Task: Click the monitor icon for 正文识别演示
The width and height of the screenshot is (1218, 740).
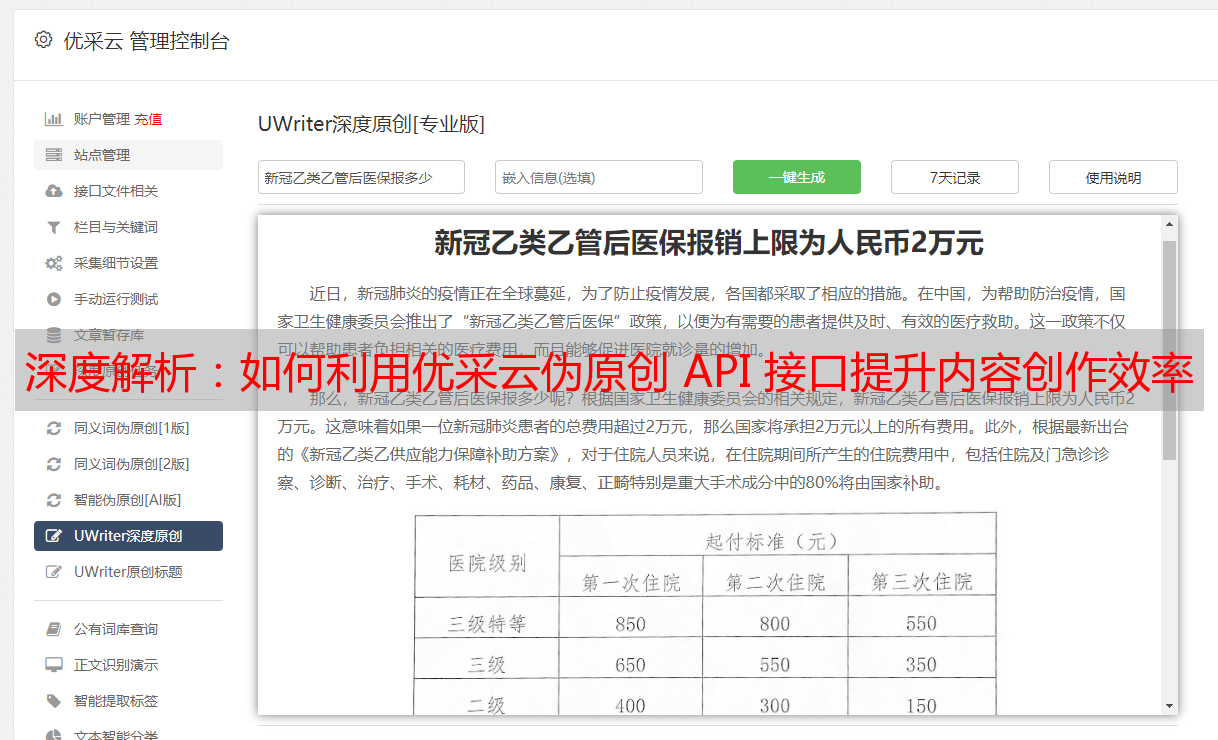Action: pos(54,665)
